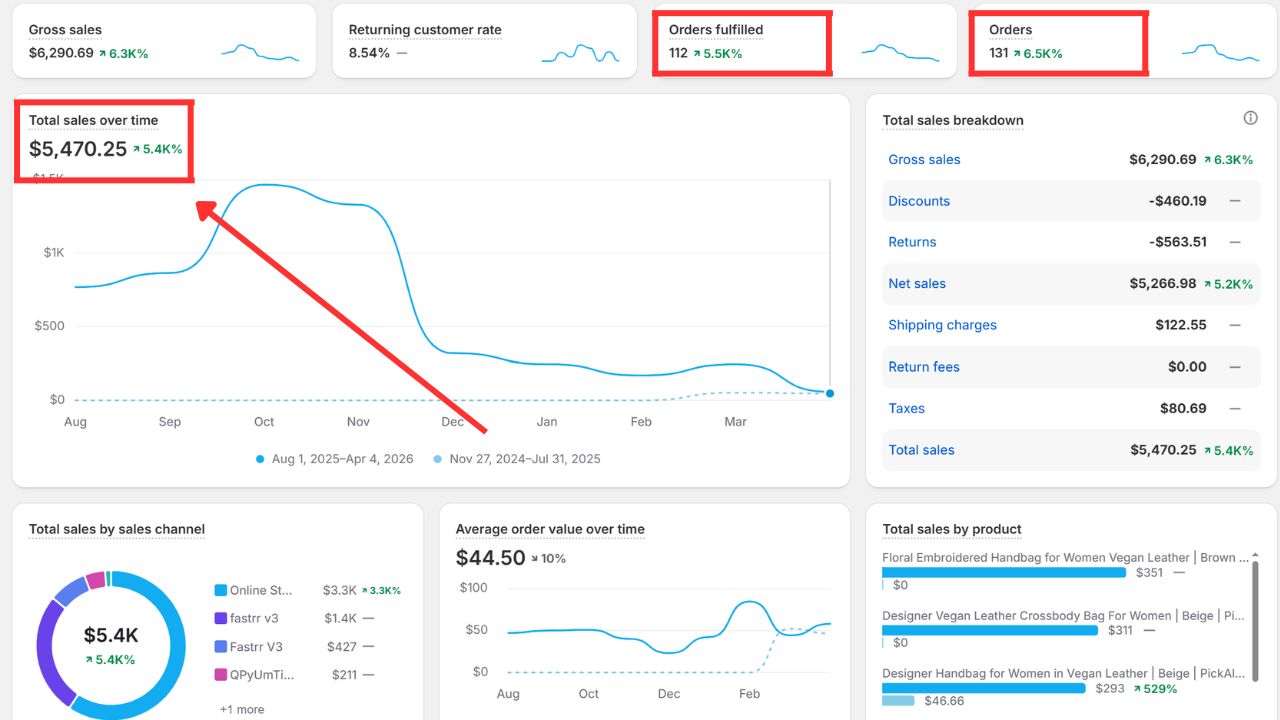Image resolution: width=1280 pixels, height=720 pixels.
Task: Open the Return fees link
Action: 924,367
